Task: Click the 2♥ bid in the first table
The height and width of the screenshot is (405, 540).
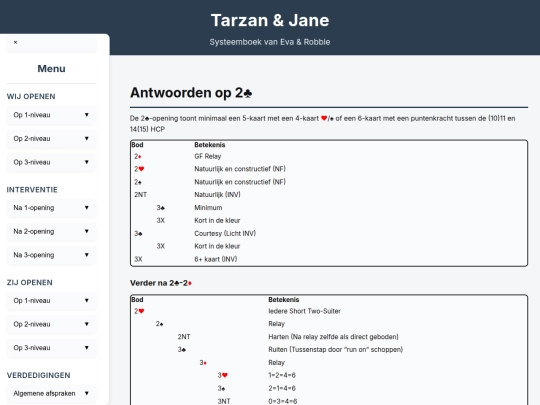Action: pos(139,169)
